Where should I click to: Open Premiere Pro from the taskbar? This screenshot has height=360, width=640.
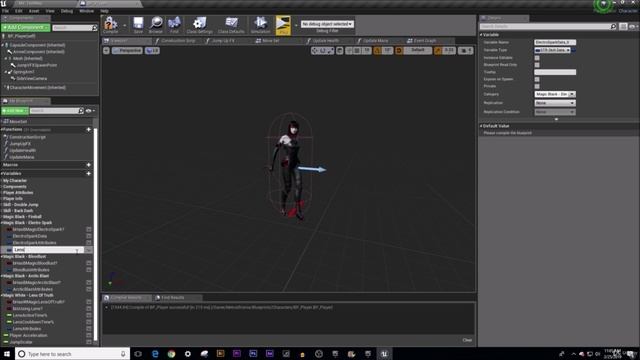(237, 354)
